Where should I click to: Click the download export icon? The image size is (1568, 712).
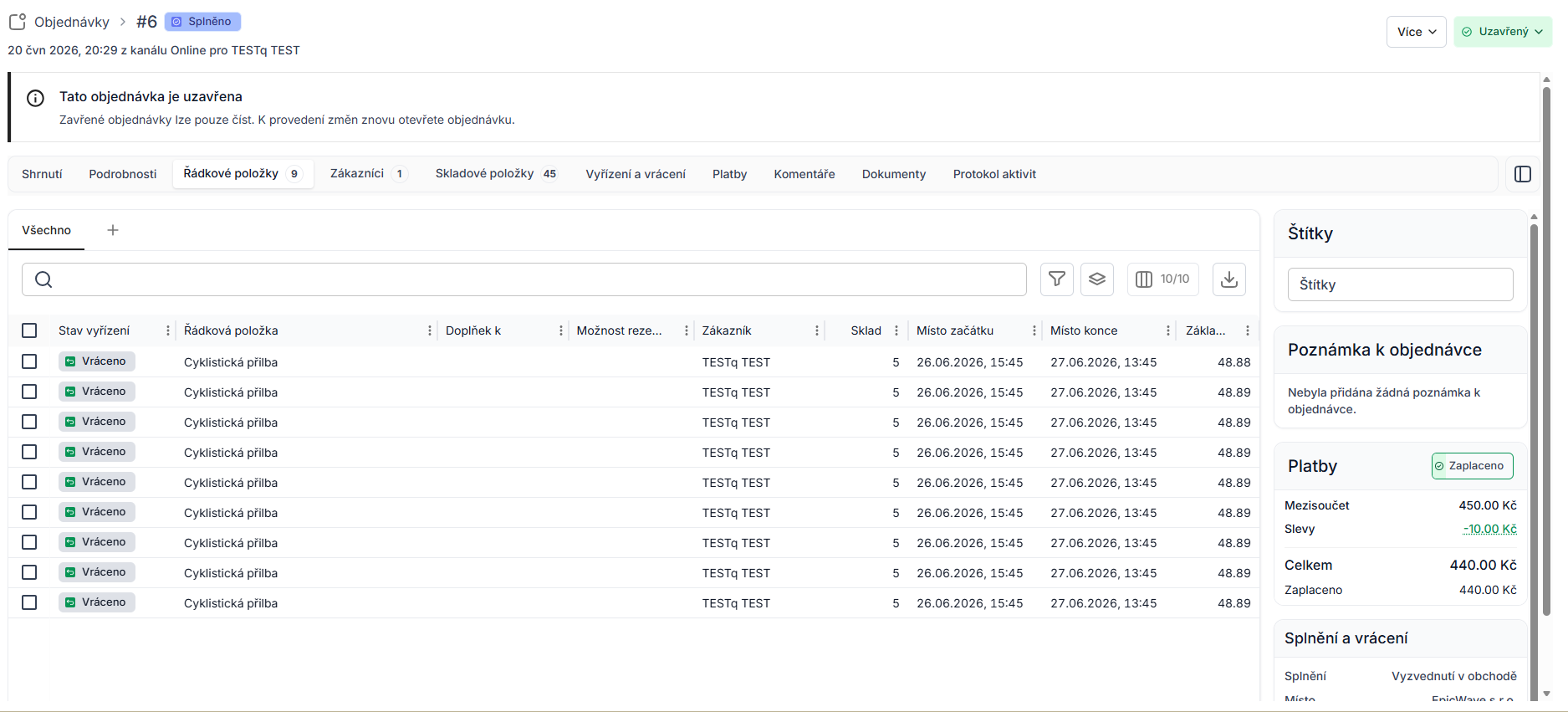coord(1228,279)
